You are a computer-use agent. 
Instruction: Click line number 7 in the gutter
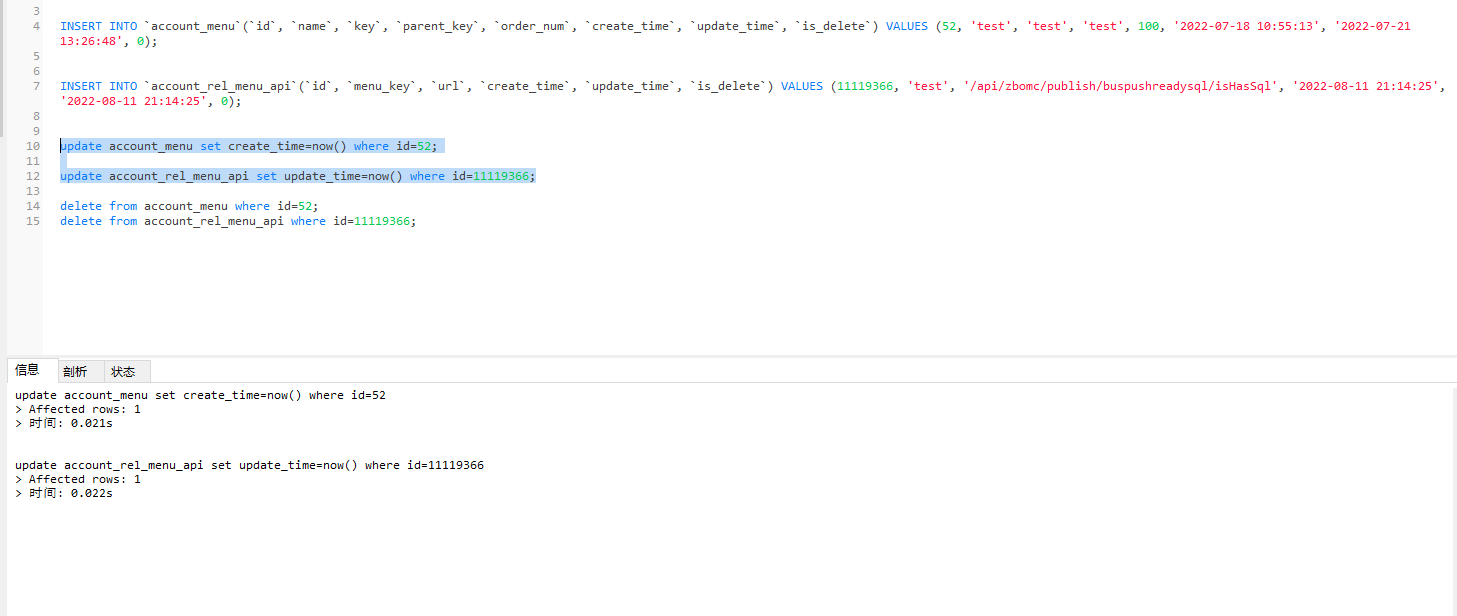tap(36, 86)
